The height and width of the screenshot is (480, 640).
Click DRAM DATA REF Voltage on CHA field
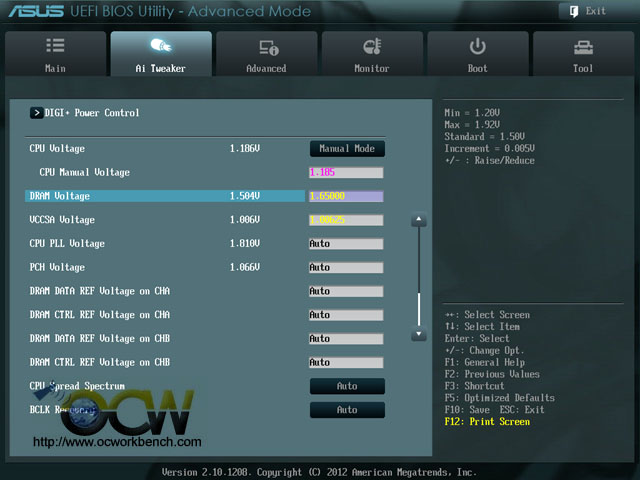click(346, 291)
